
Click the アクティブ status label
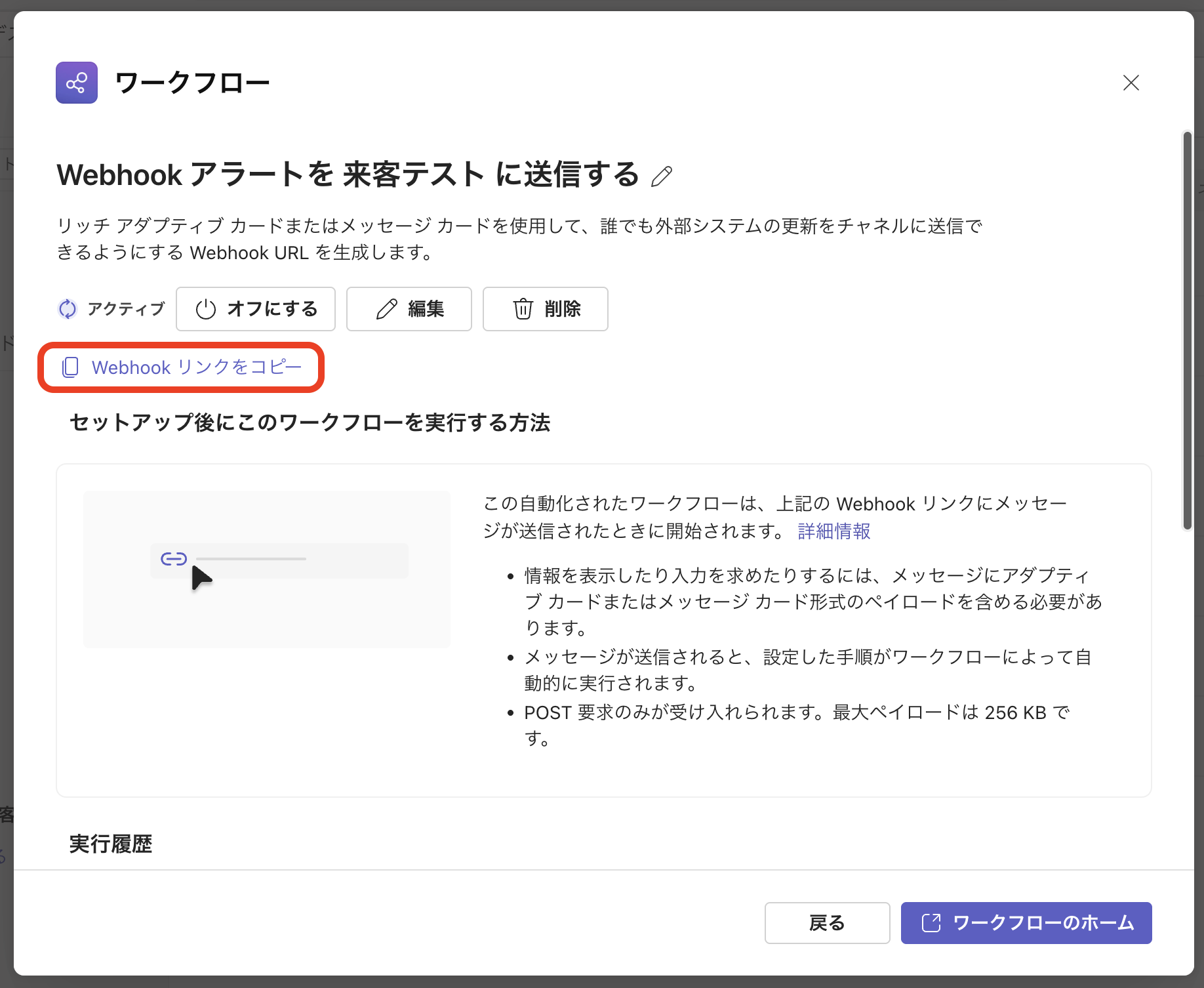(126, 309)
